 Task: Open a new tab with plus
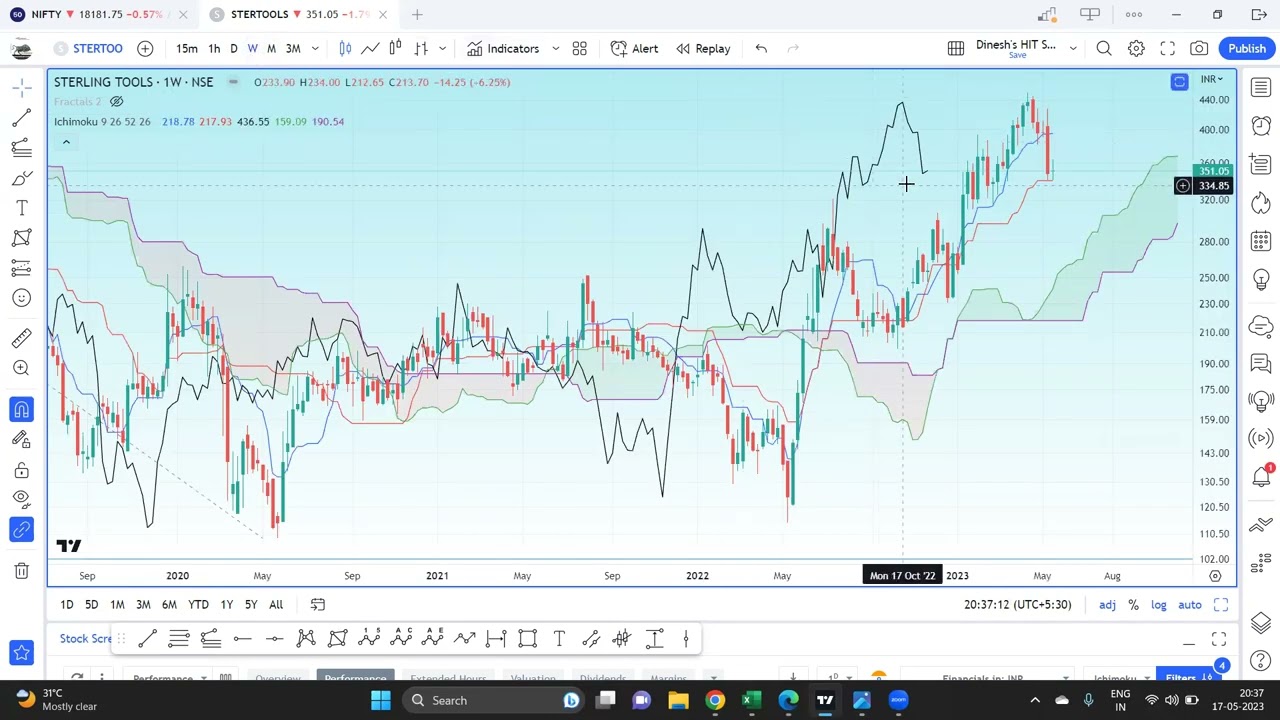point(418,14)
